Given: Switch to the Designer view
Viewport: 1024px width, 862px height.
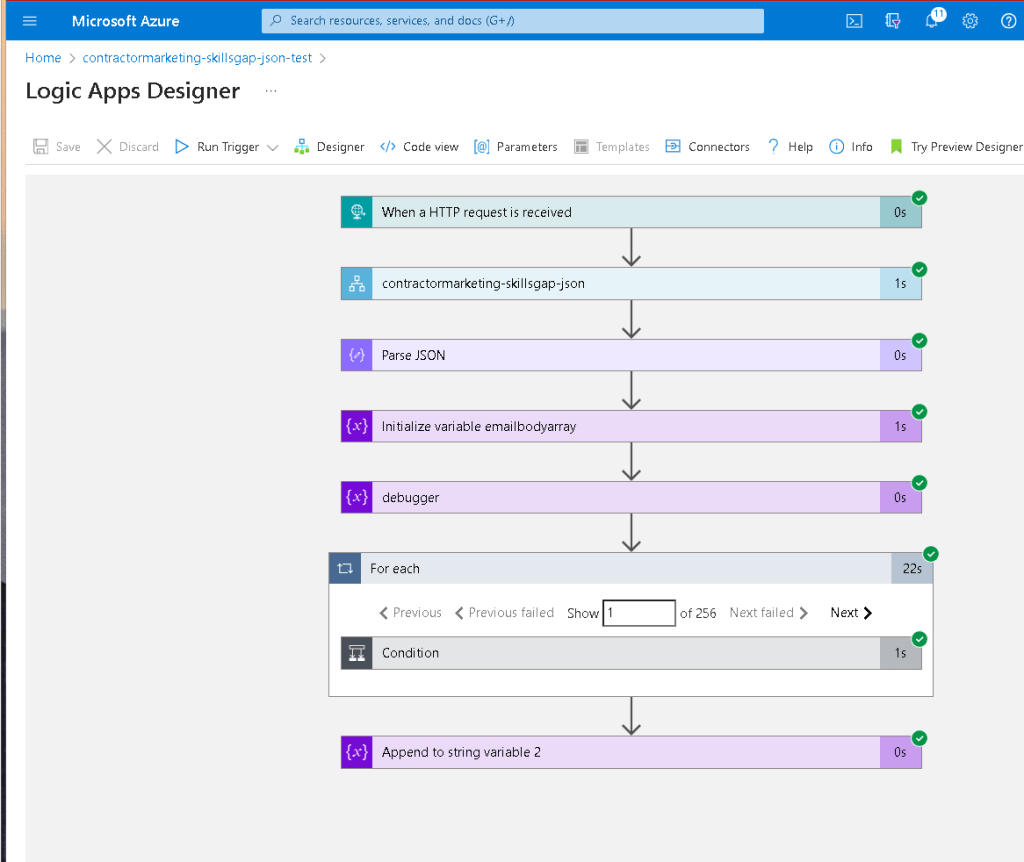Looking at the screenshot, I should [329, 146].
